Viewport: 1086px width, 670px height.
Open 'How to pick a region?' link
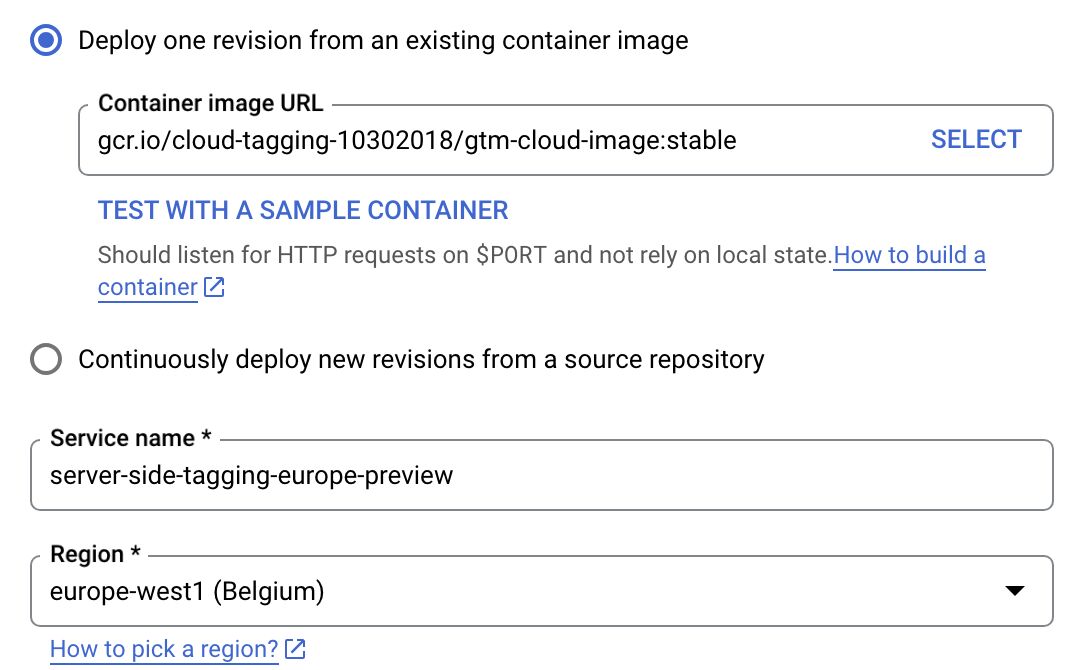tap(164, 649)
